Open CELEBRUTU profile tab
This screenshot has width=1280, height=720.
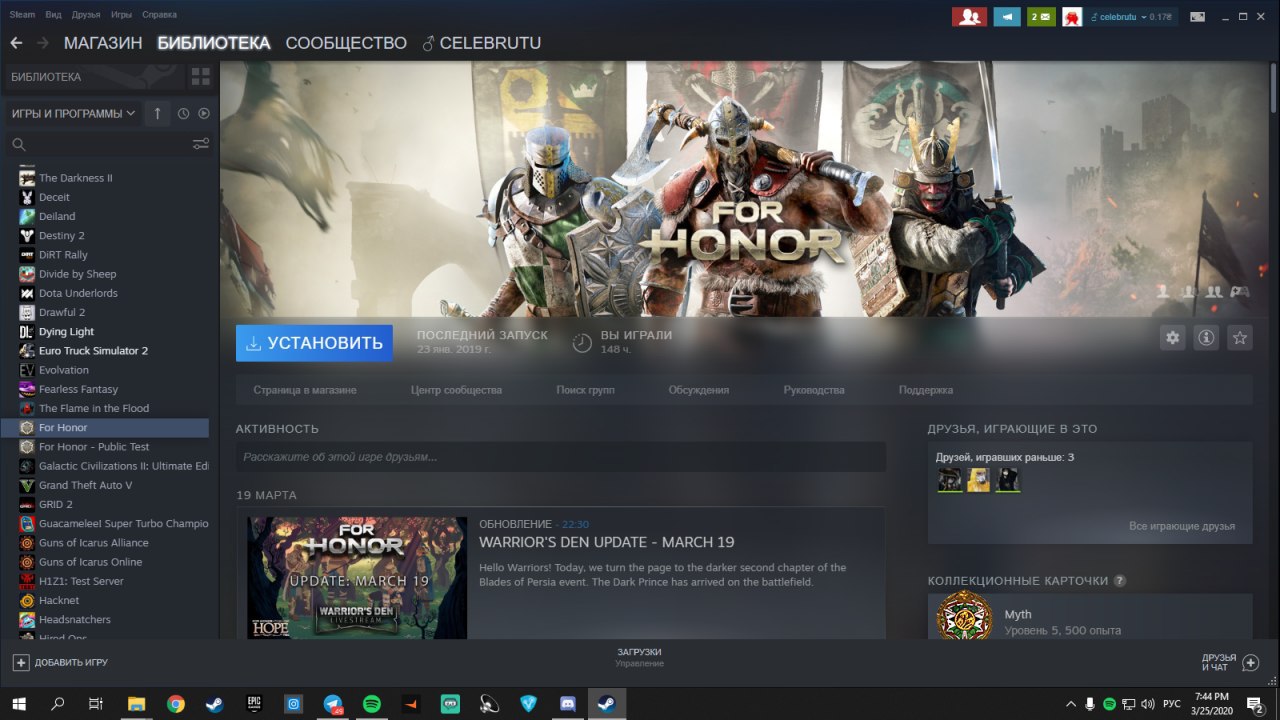(482, 43)
